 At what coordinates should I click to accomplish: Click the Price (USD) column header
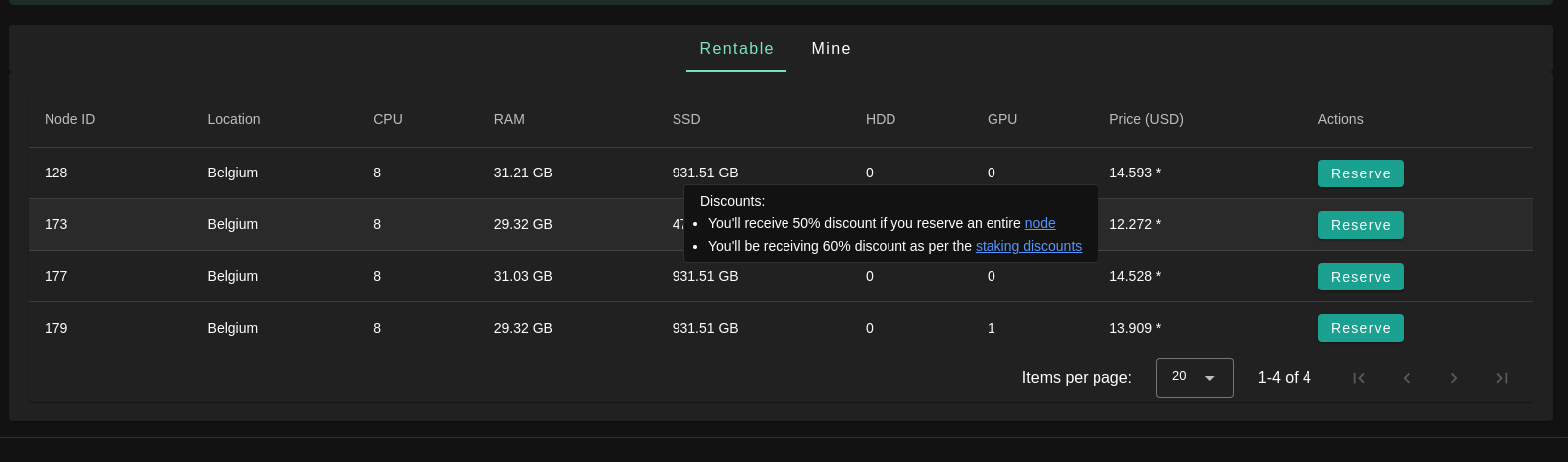[1146, 119]
